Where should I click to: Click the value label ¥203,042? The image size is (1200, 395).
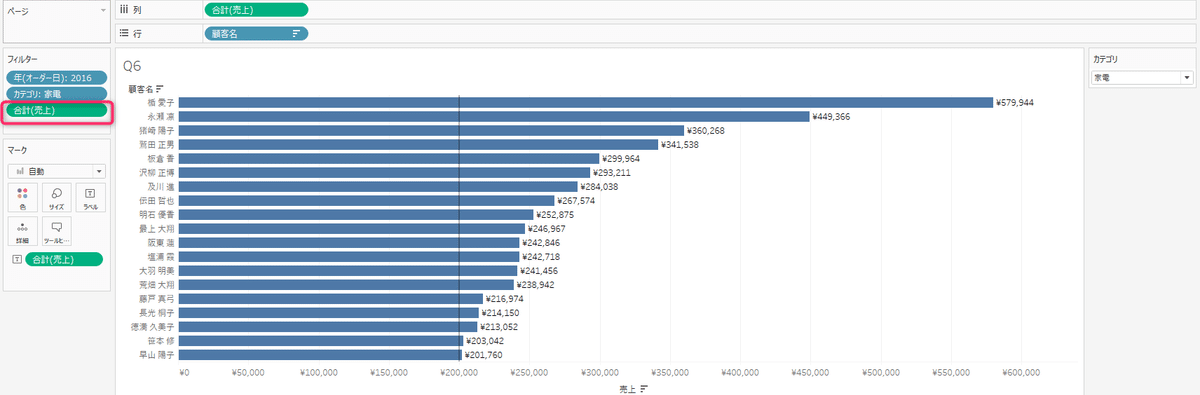click(485, 340)
